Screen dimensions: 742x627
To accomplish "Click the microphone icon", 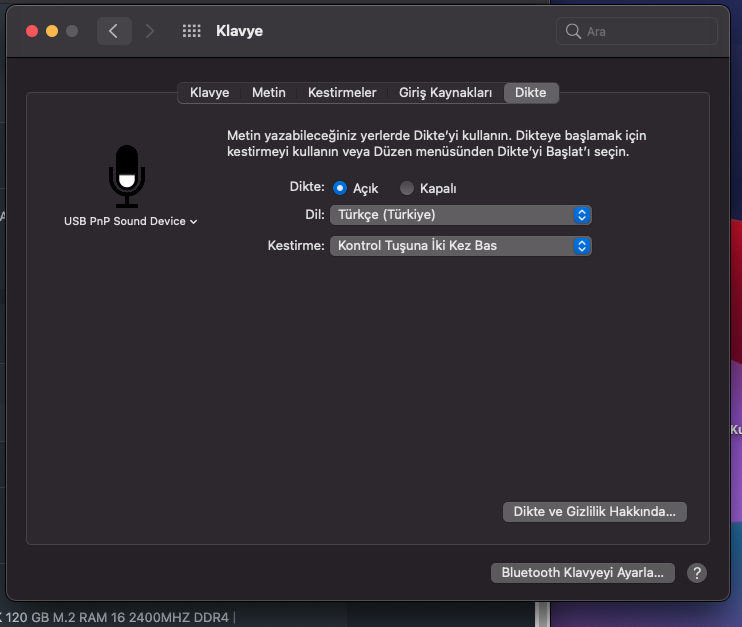I will [127, 176].
